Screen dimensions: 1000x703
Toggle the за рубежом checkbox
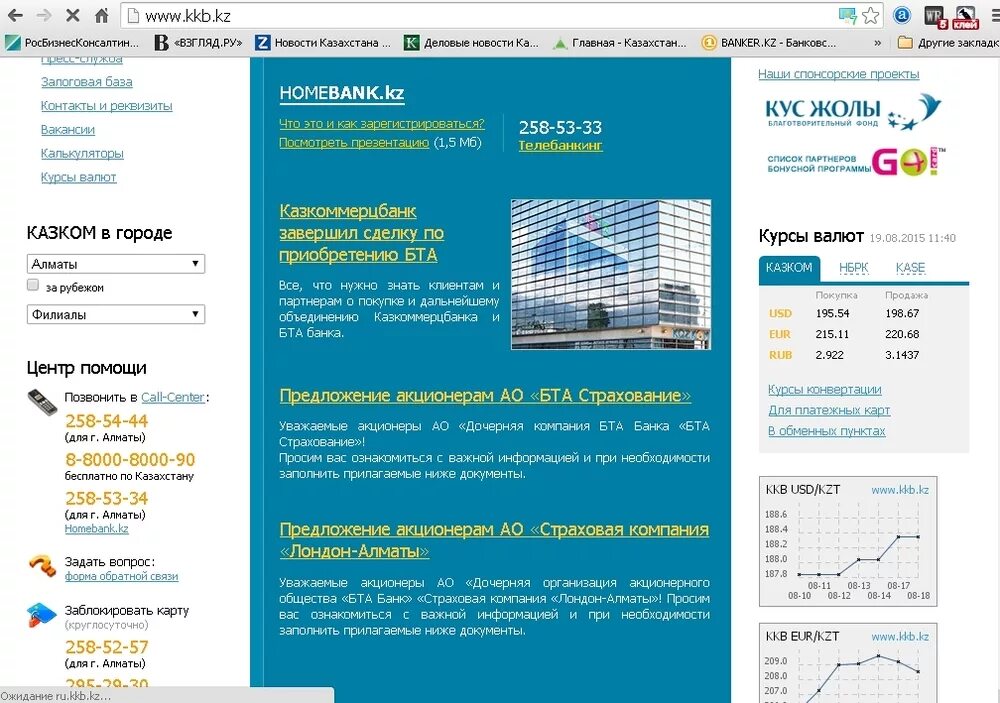[x=33, y=285]
